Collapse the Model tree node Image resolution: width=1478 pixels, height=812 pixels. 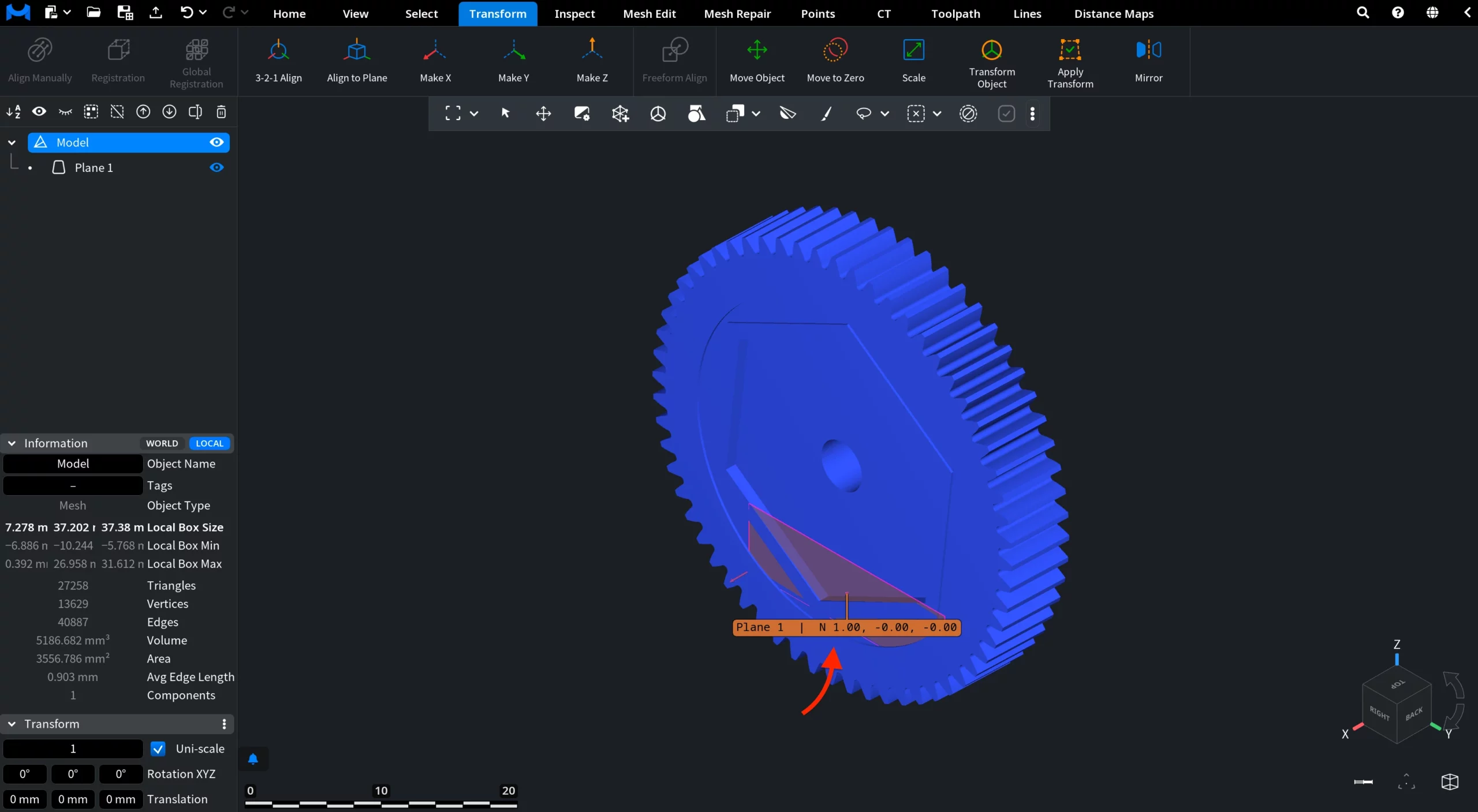coord(12,143)
